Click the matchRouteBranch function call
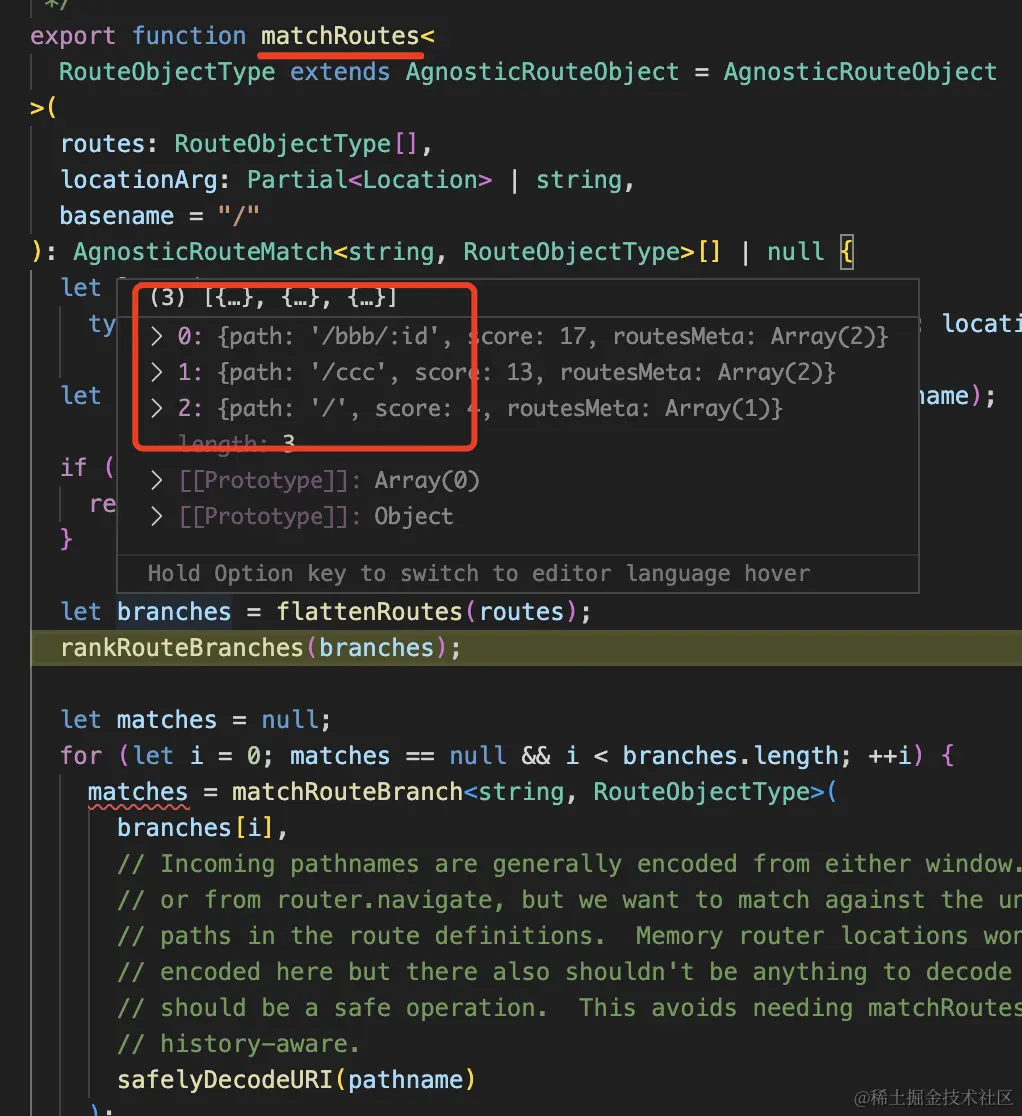The image size is (1022, 1116). [x=347, y=792]
